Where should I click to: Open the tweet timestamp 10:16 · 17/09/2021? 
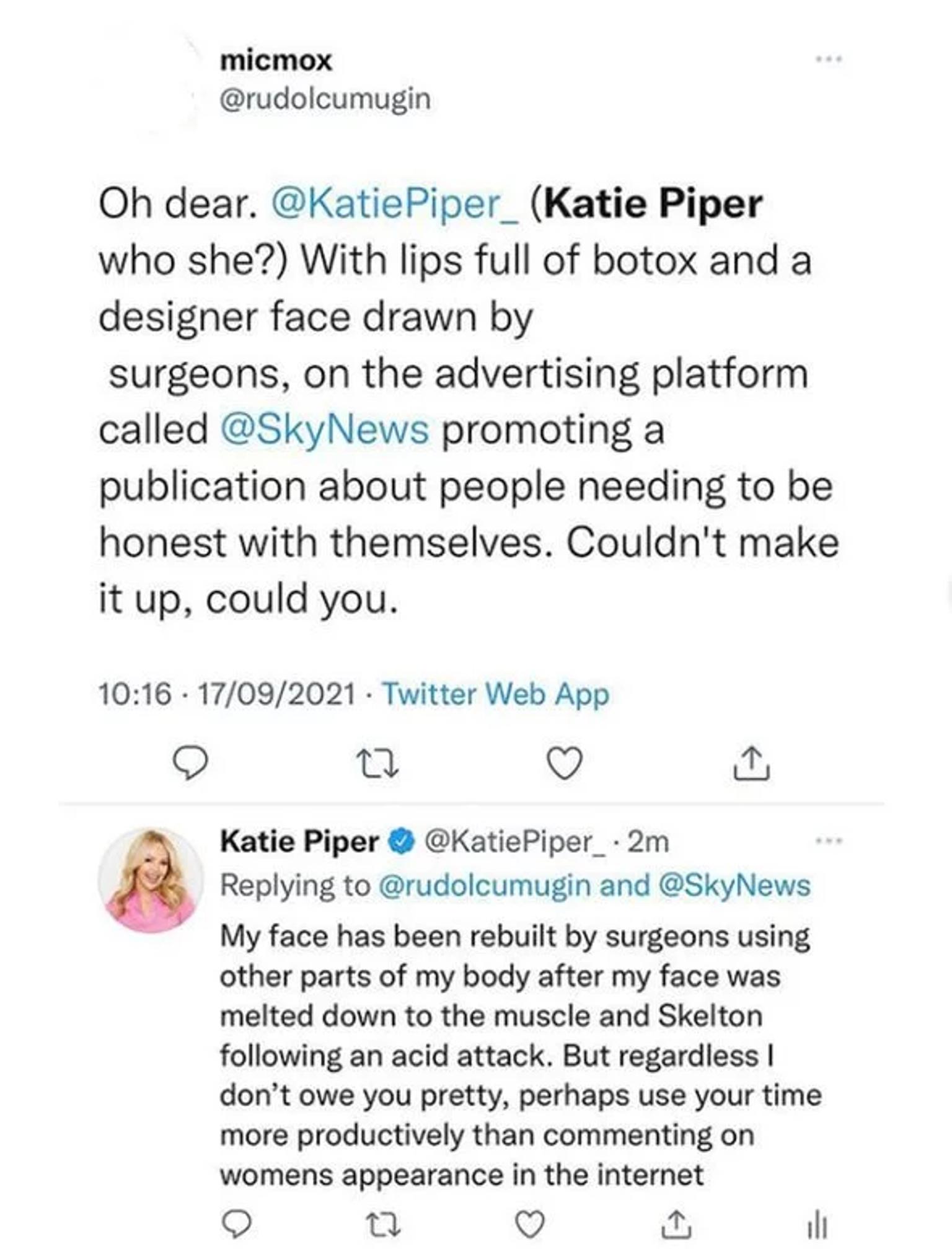(227, 694)
